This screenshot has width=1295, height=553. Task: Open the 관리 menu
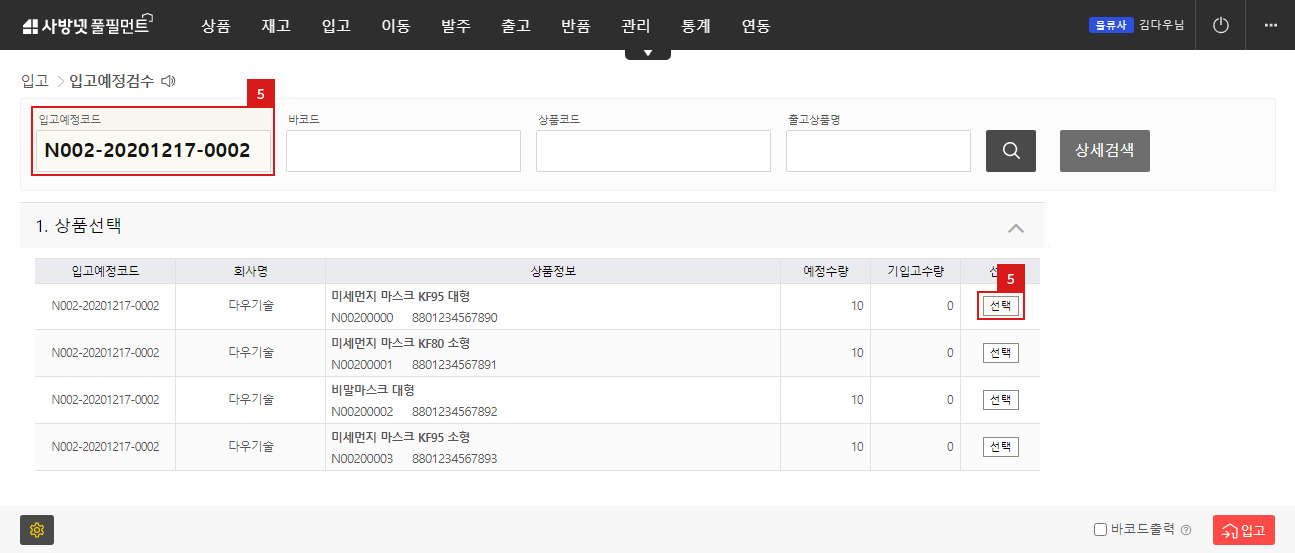636,26
